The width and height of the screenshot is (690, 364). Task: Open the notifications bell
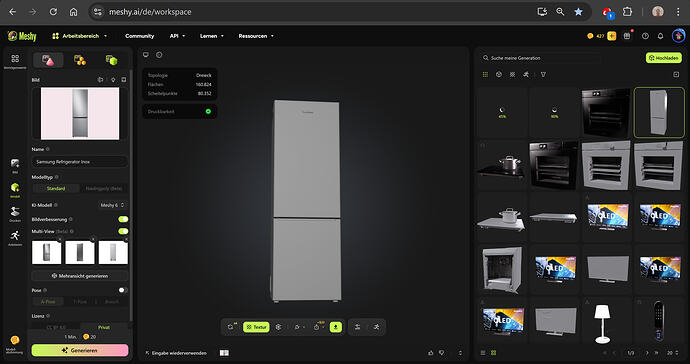(660, 36)
